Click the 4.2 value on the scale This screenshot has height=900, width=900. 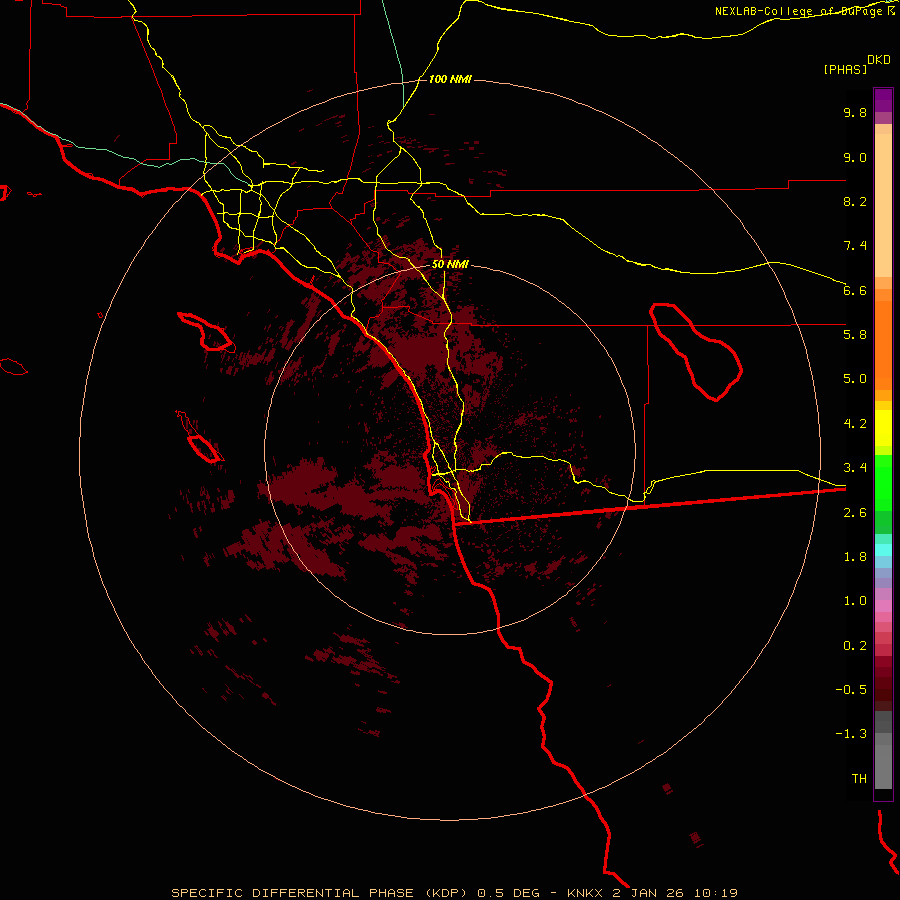855,424
